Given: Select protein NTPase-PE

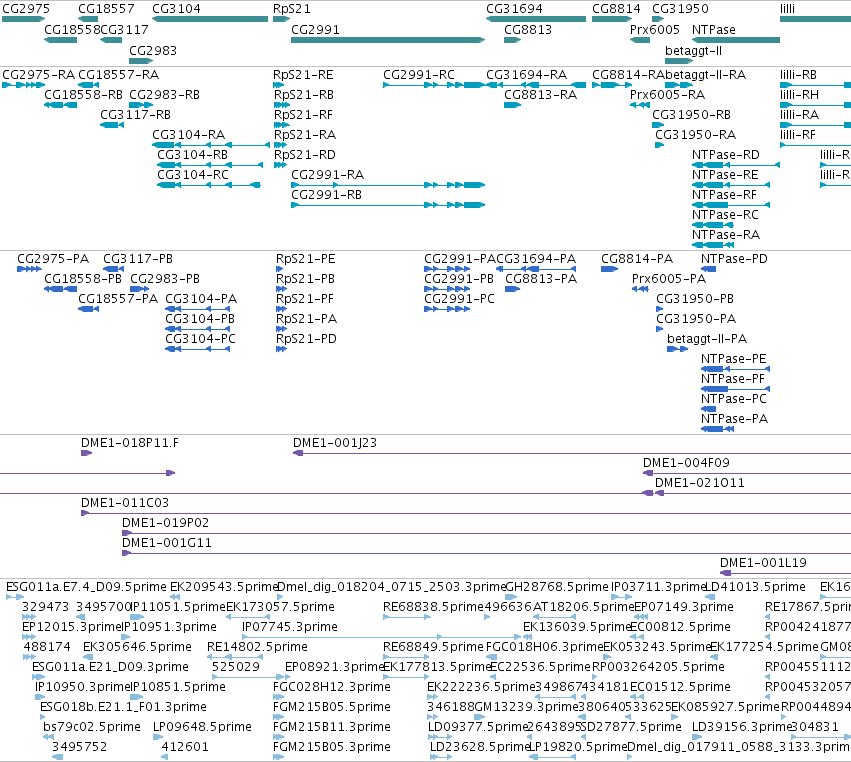Looking at the screenshot, I should [736, 369].
